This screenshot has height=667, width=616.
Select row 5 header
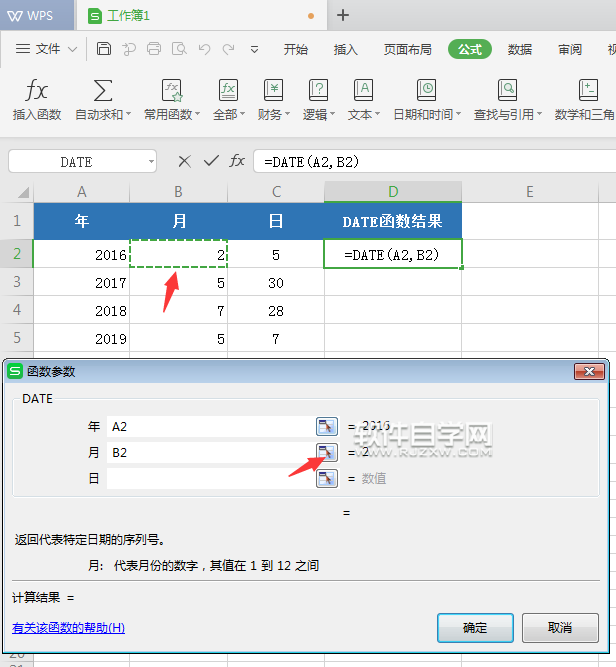click(x=17, y=338)
